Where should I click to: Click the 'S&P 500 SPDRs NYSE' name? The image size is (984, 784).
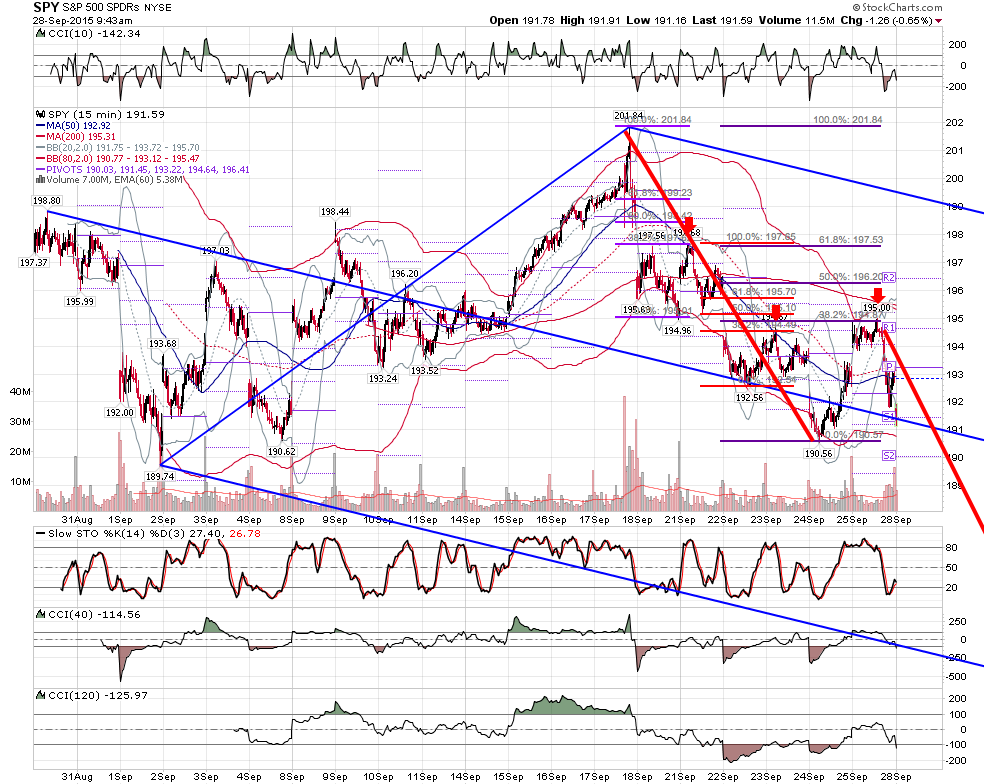117,8
